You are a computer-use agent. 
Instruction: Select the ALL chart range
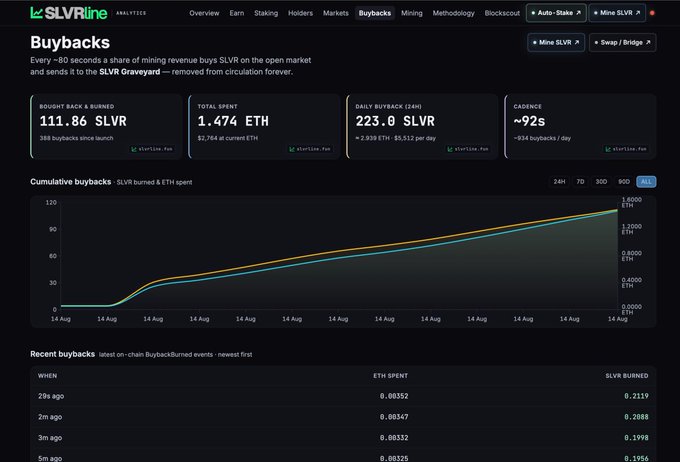(x=646, y=182)
